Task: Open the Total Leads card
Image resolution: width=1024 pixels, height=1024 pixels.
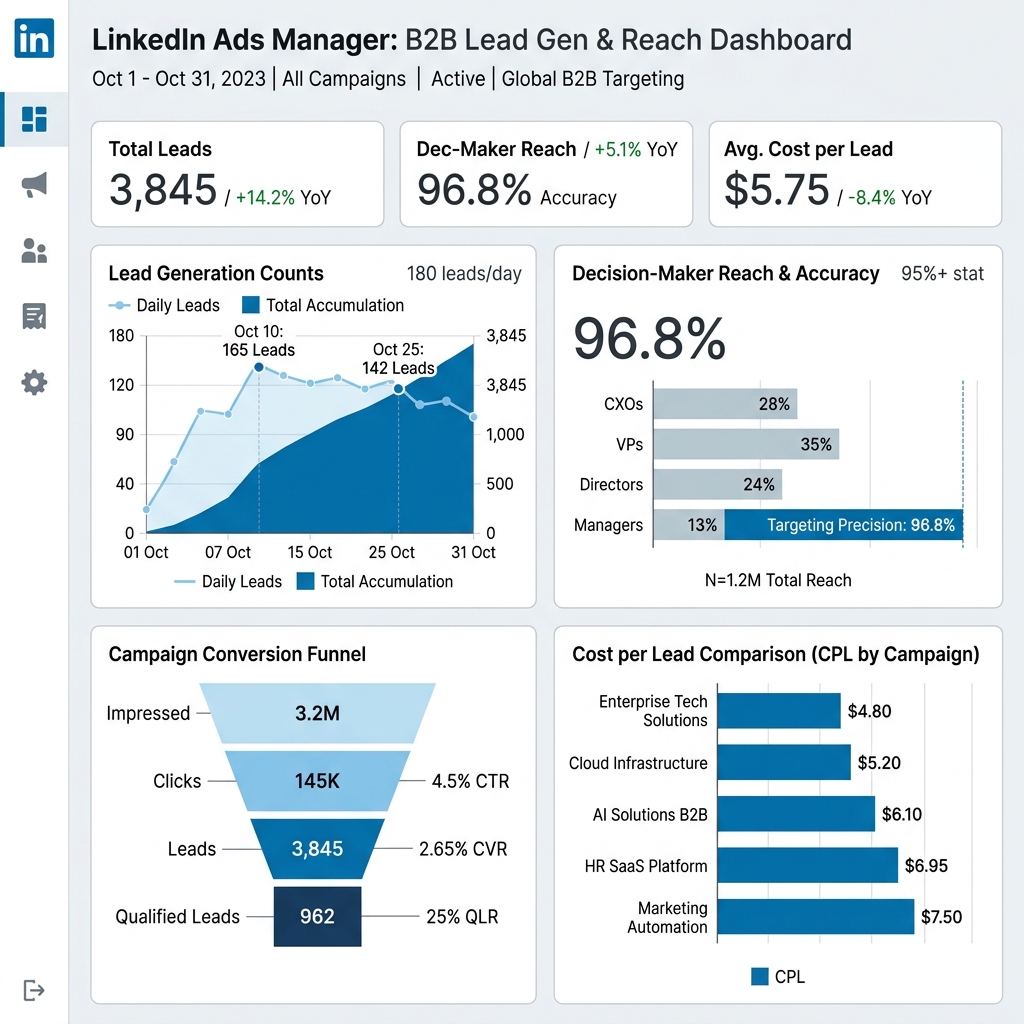Action: pos(238,174)
